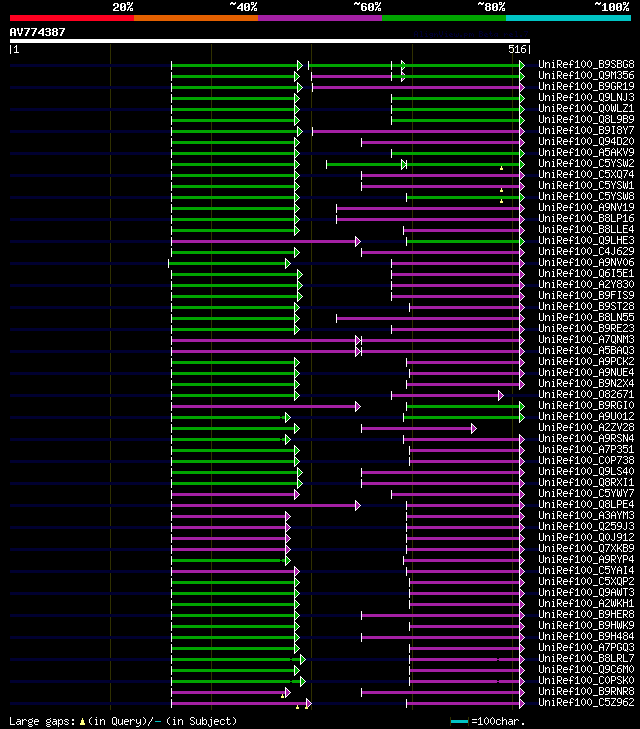Viewport: 640px width, 729px height.
Task: Select the UniRef100_Q7XKB9 label
Action: pos(586,548)
